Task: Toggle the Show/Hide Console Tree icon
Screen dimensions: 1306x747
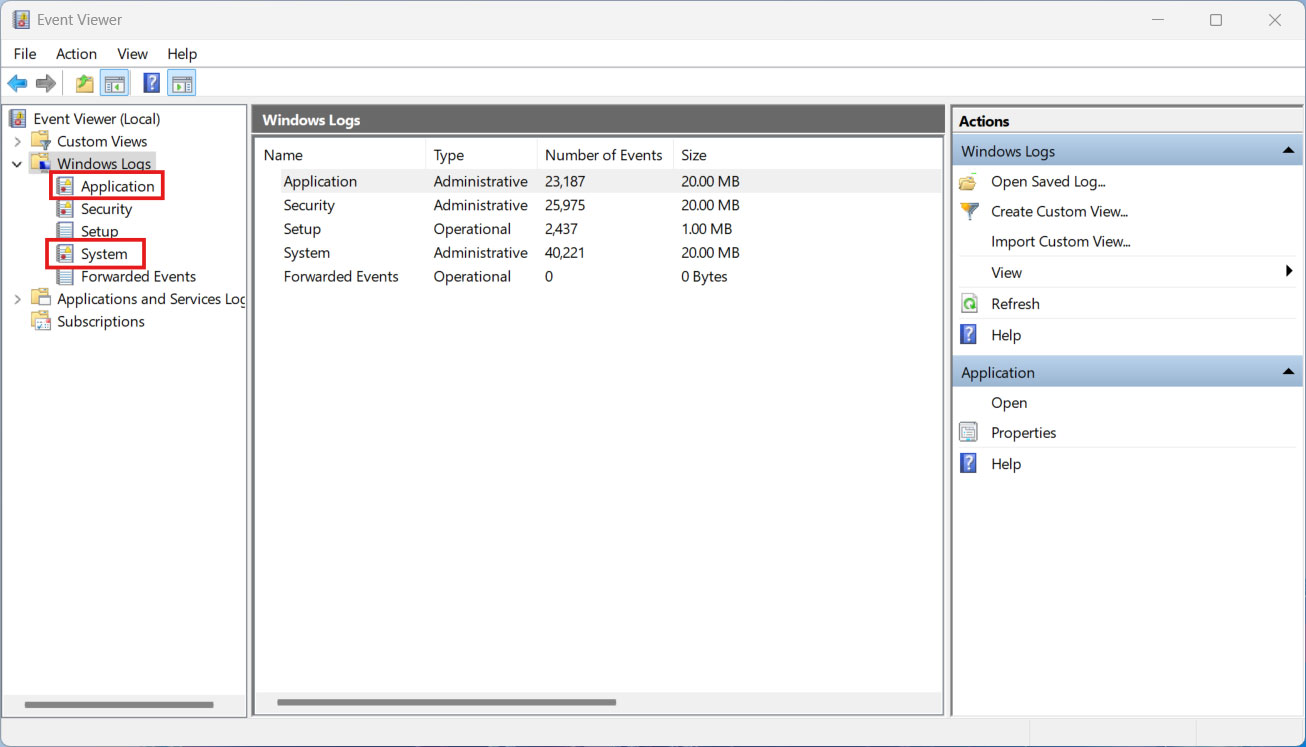Action: pyautogui.click(x=114, y=84)
